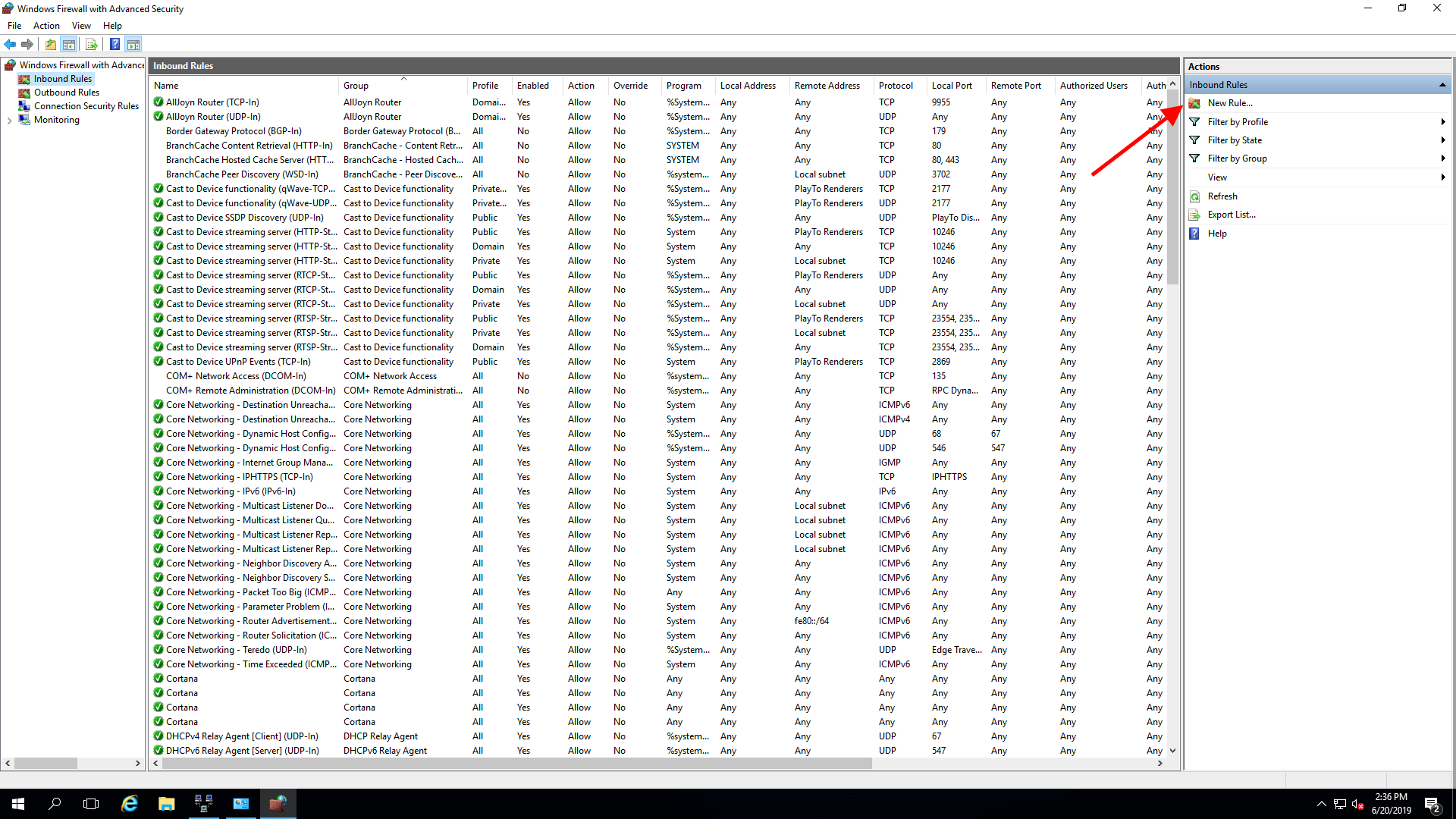Screen dimensions: 1456x819
Task: Toggle Show/Hide Console Tree toolbar icon
Action: click(69, 45)
